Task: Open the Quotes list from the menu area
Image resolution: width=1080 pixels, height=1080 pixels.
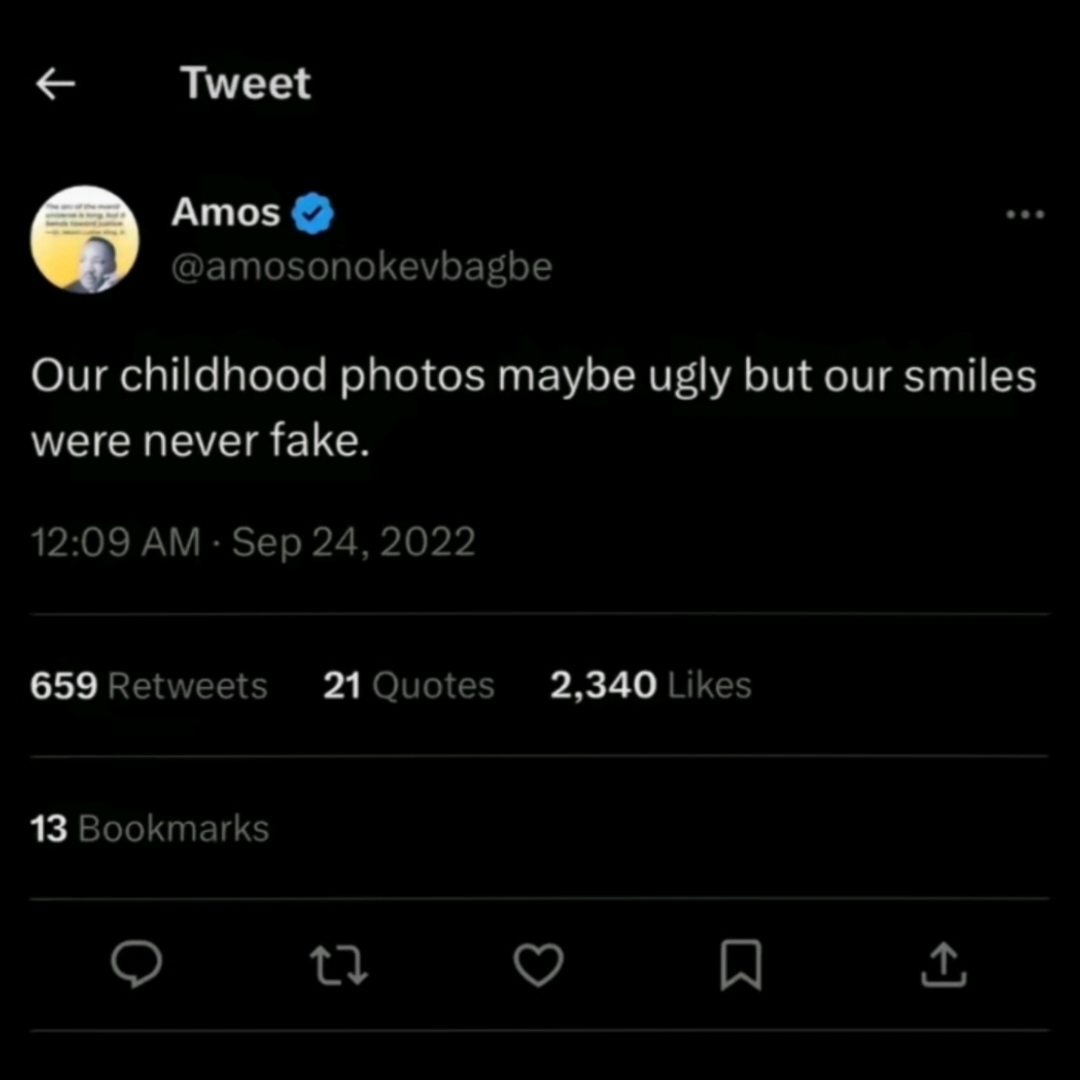Action: pos(408,685)
